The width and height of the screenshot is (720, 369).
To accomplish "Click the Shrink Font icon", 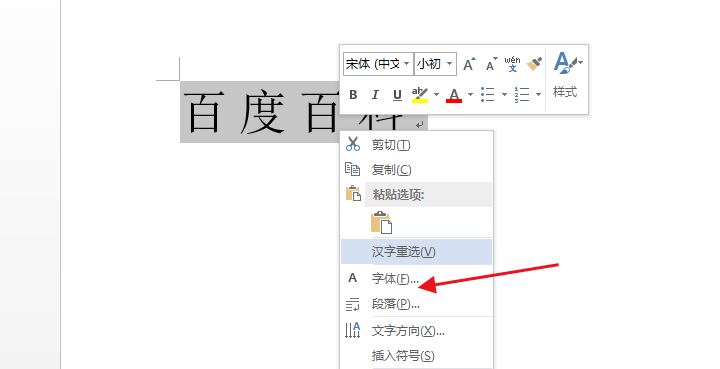I will [x=492, y=64].
